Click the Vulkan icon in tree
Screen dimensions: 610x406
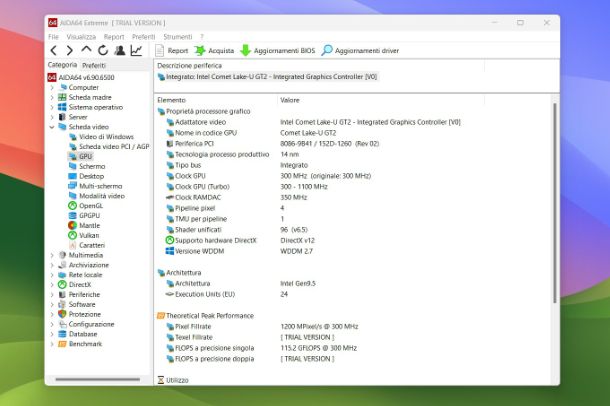[72, 235]
